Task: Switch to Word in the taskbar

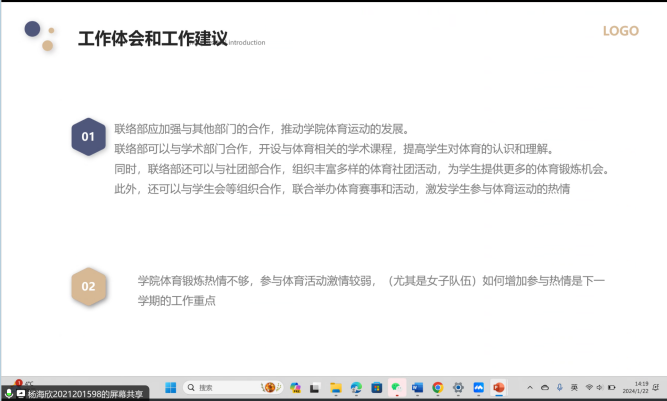Action: (x=417, y=387)
